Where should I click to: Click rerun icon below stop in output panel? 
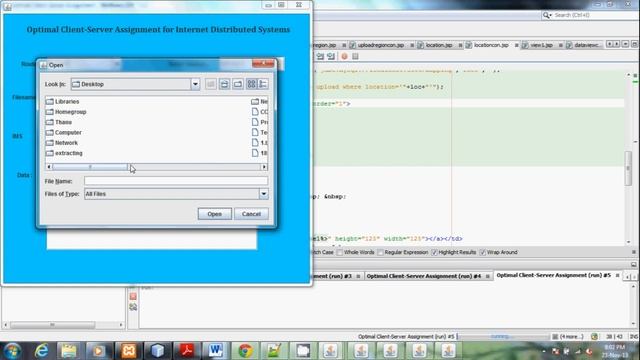coord(133,307)
